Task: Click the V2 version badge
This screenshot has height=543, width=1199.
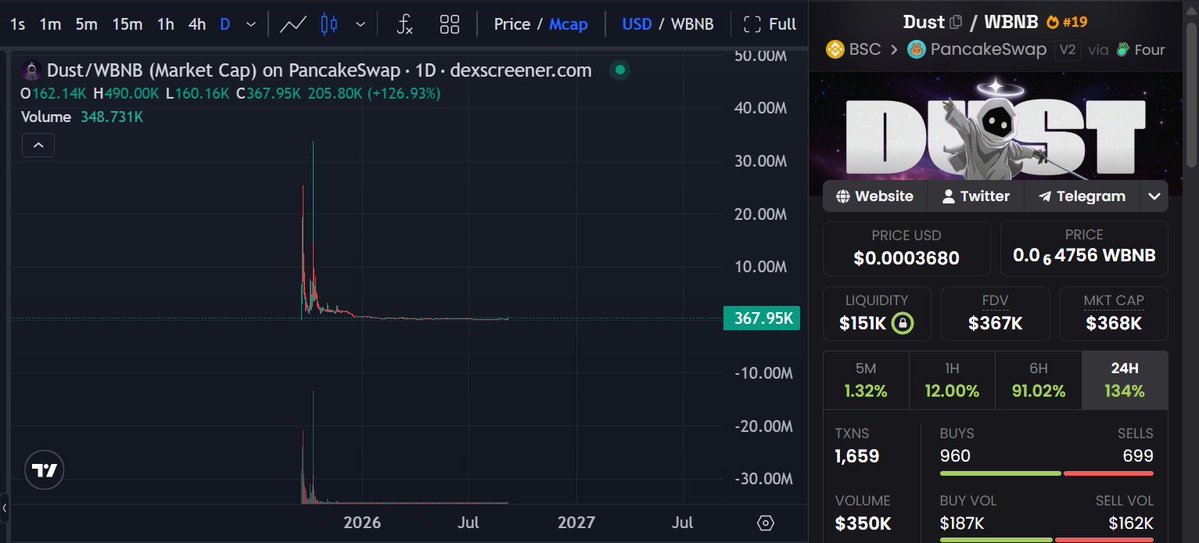Action: click(1067, 50)
